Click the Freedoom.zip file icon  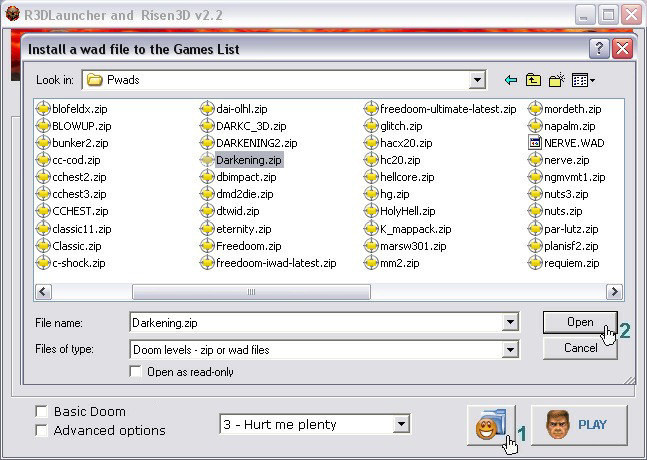tap(207, 246)
